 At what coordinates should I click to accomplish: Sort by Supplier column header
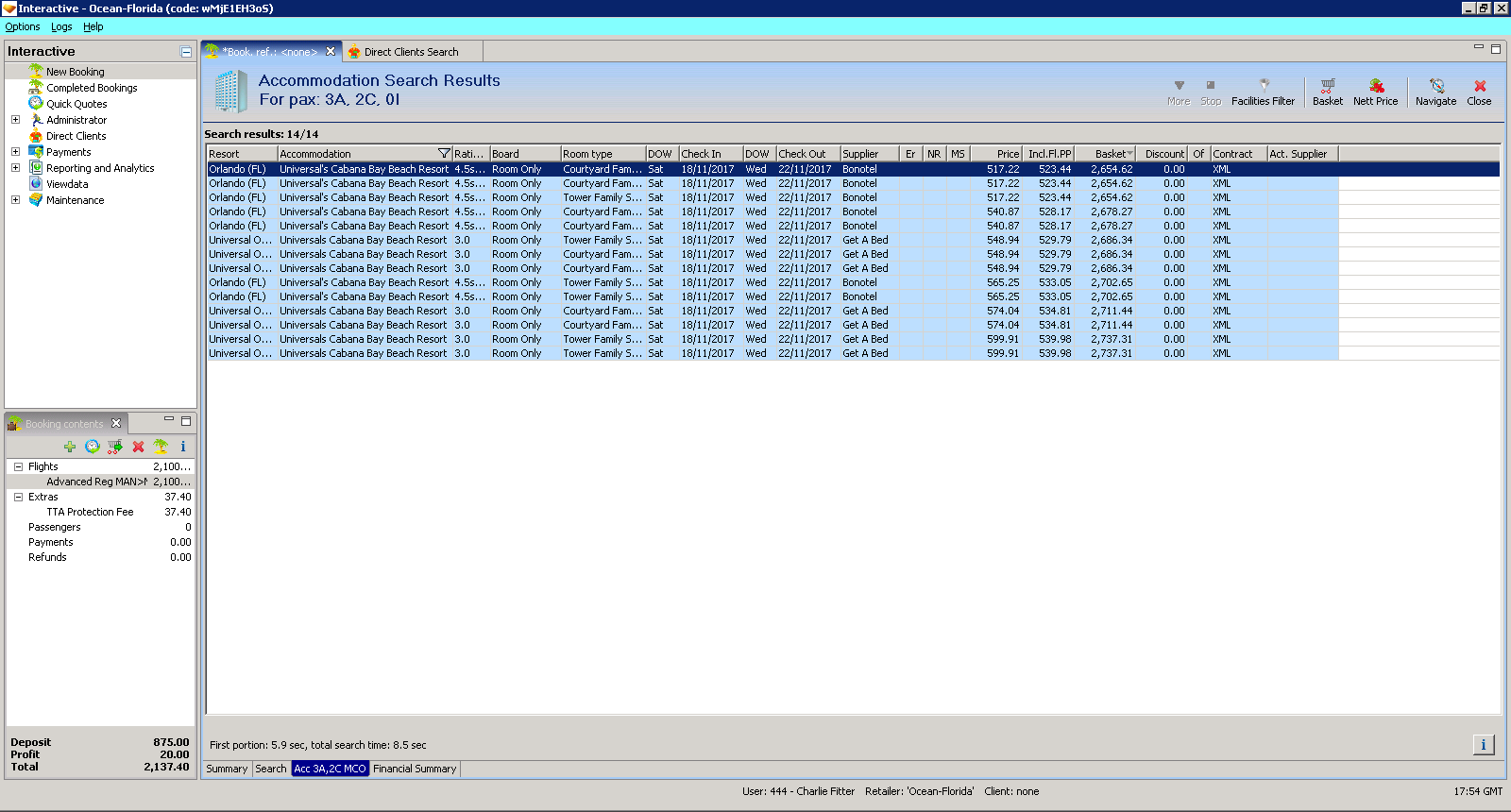click(x=870, y=154)
